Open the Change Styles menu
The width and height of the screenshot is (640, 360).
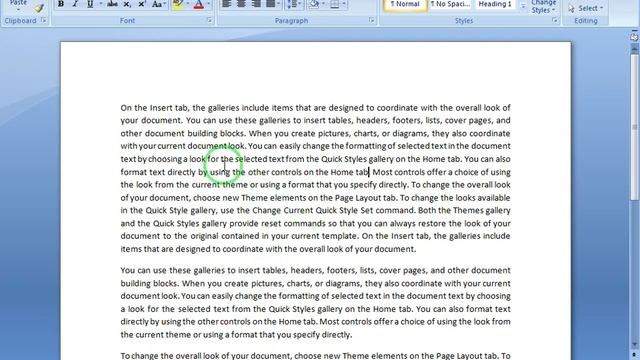543,7
